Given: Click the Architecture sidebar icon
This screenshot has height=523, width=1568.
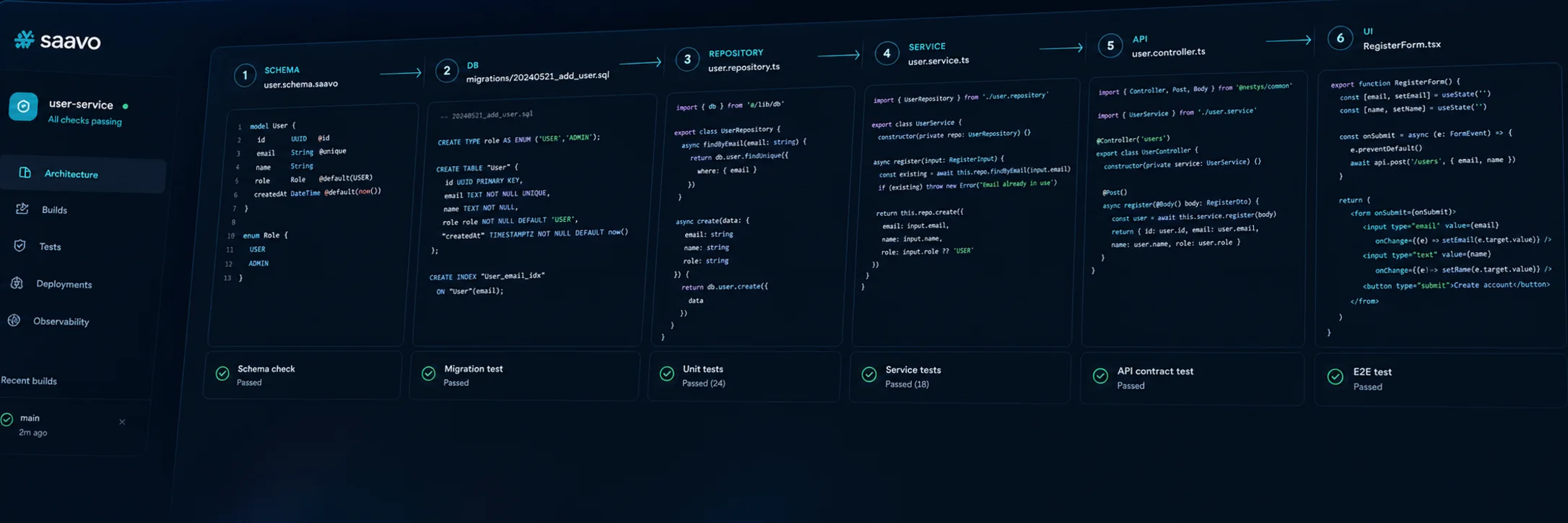Looking at the screenshot, I should coord(25,173).
